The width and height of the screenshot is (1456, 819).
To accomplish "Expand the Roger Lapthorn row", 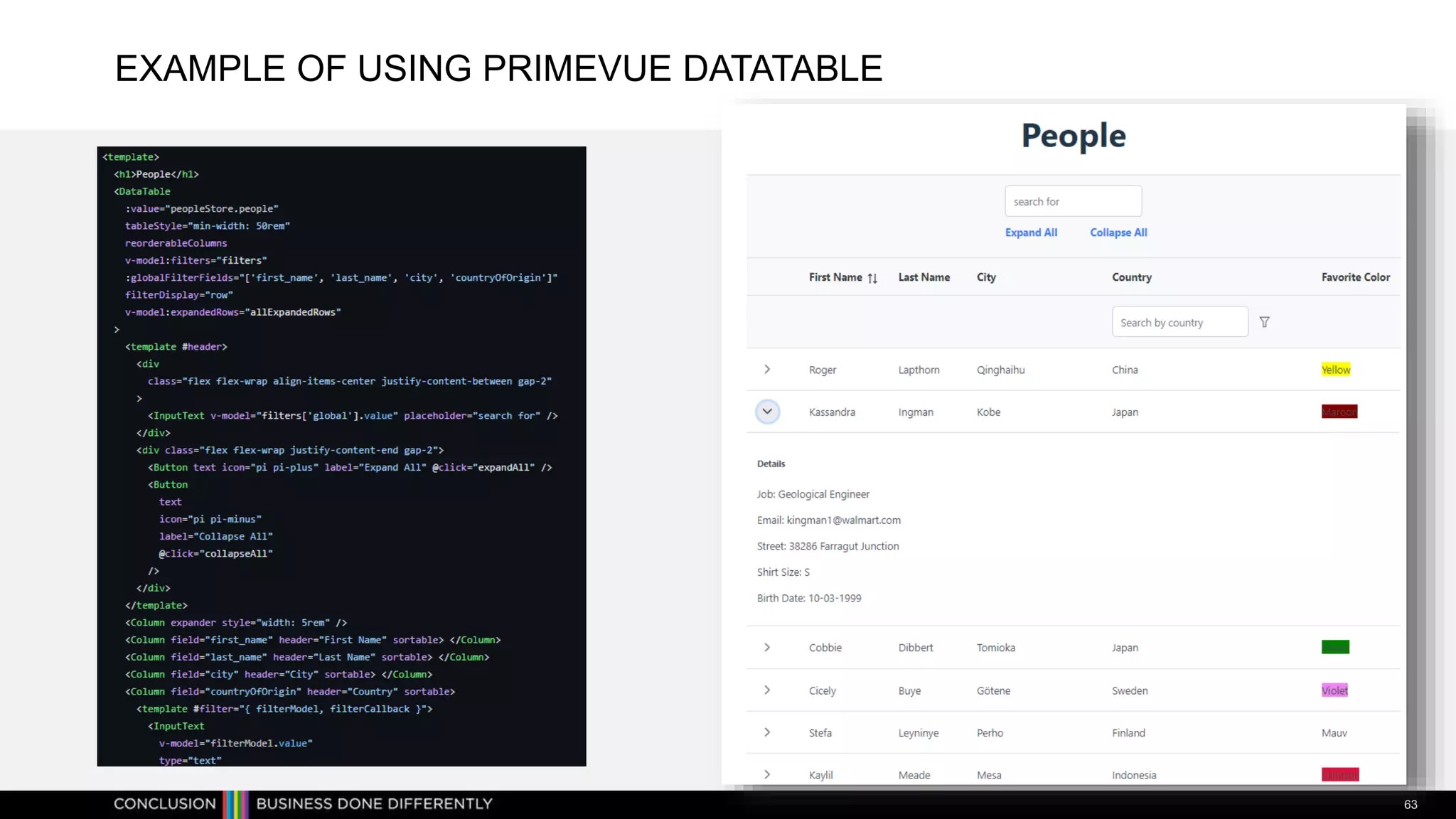I will coord(767,369).
